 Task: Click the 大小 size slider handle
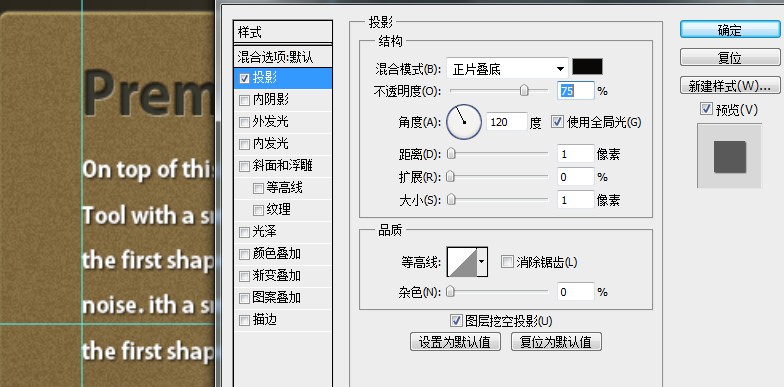tap(451, 200)
